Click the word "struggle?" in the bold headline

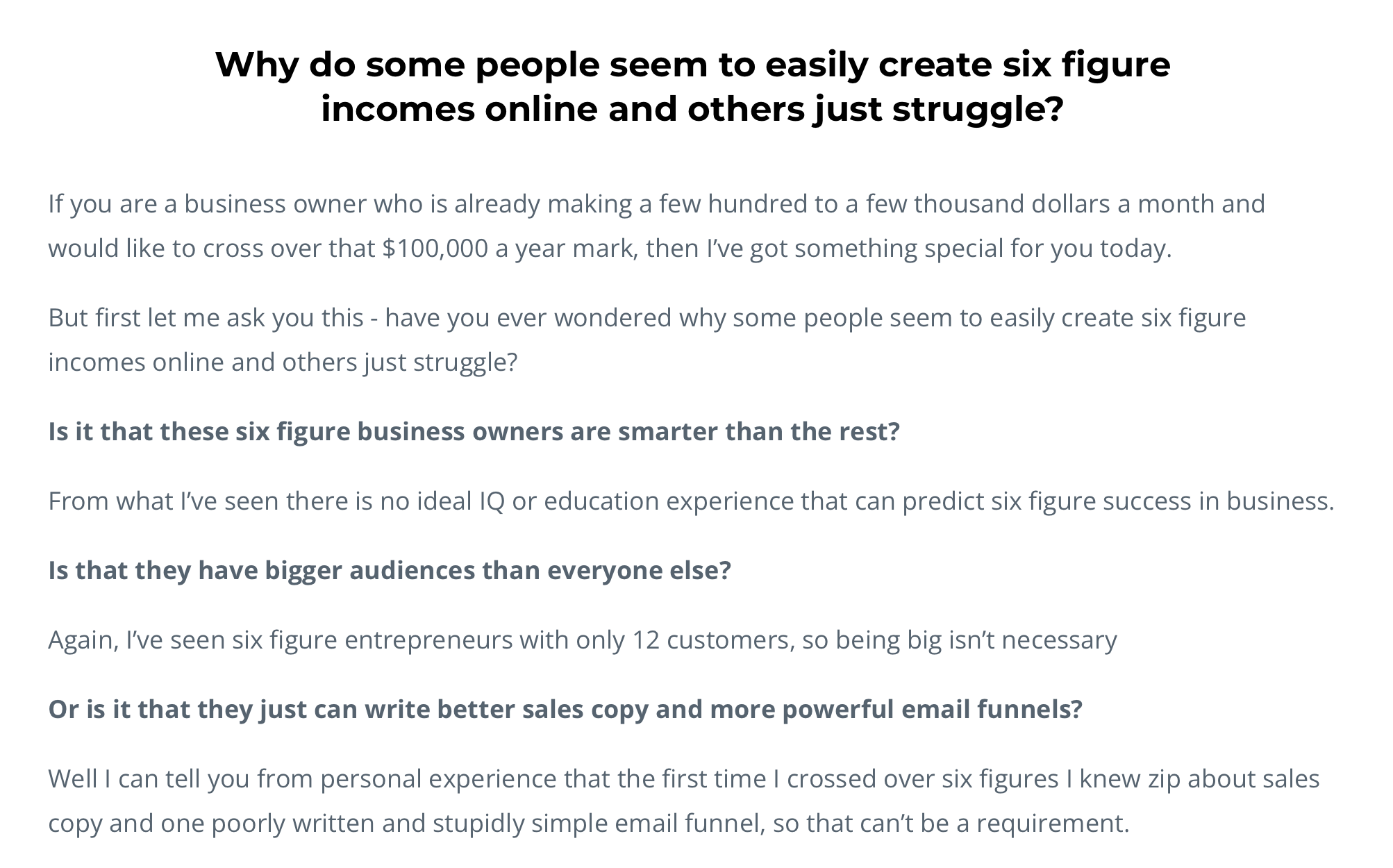(978, 109)
